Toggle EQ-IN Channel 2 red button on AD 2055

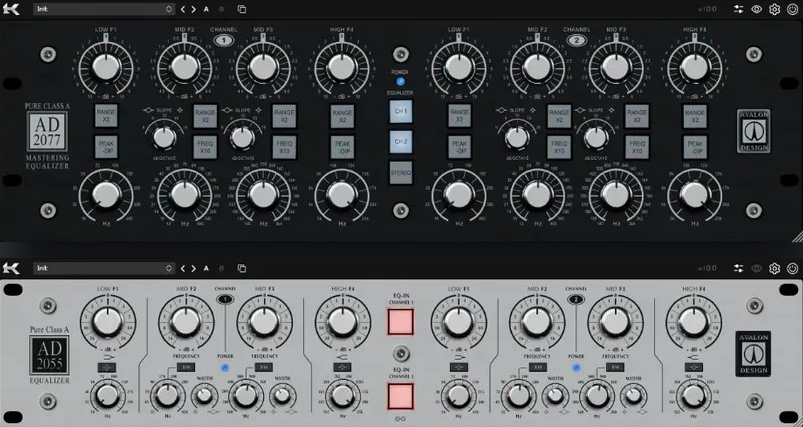(400, 396)
